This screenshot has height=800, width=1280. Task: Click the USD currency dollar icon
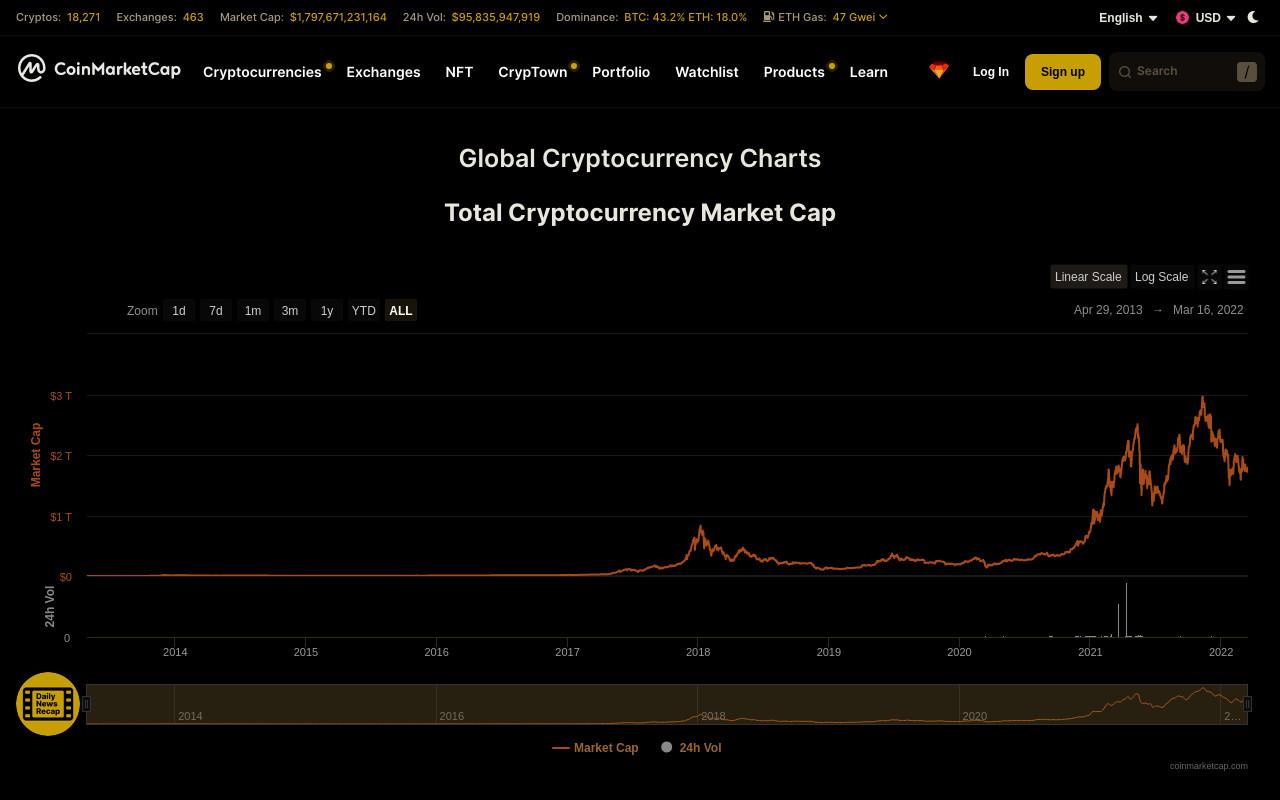point(1182,18)
